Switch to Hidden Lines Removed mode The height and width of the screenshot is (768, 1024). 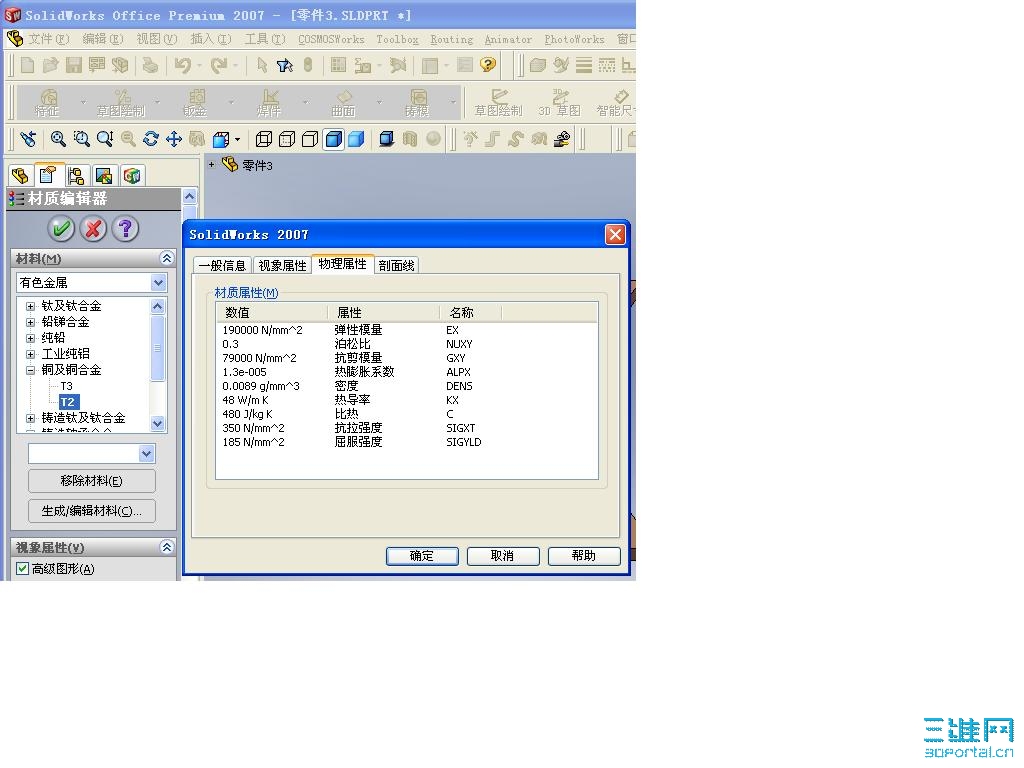click(x=310, y=138)
